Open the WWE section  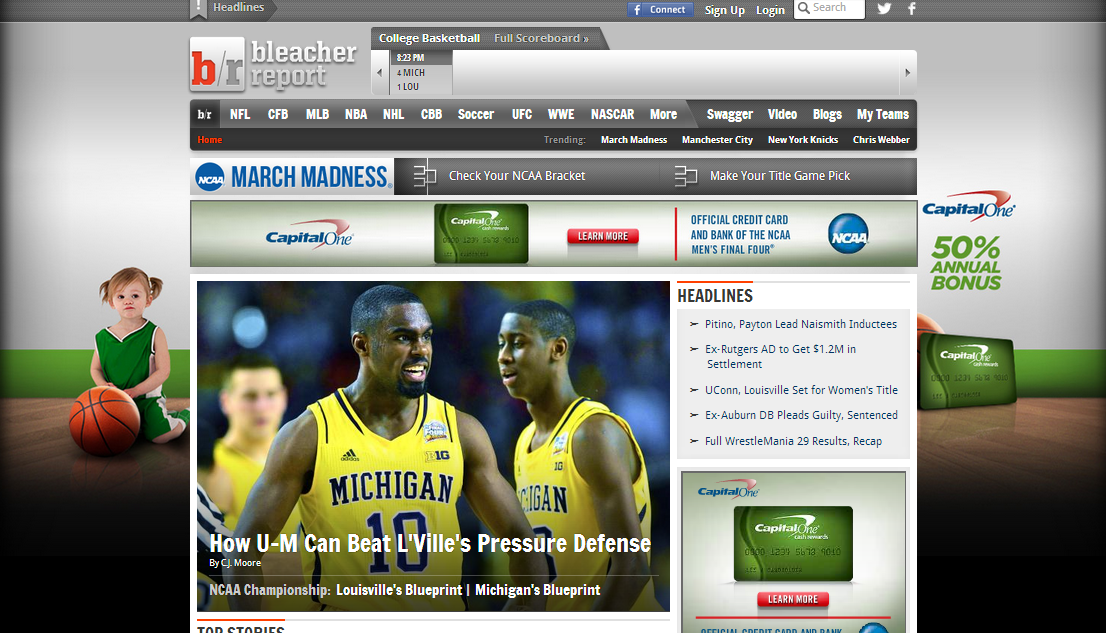point(561,114)
